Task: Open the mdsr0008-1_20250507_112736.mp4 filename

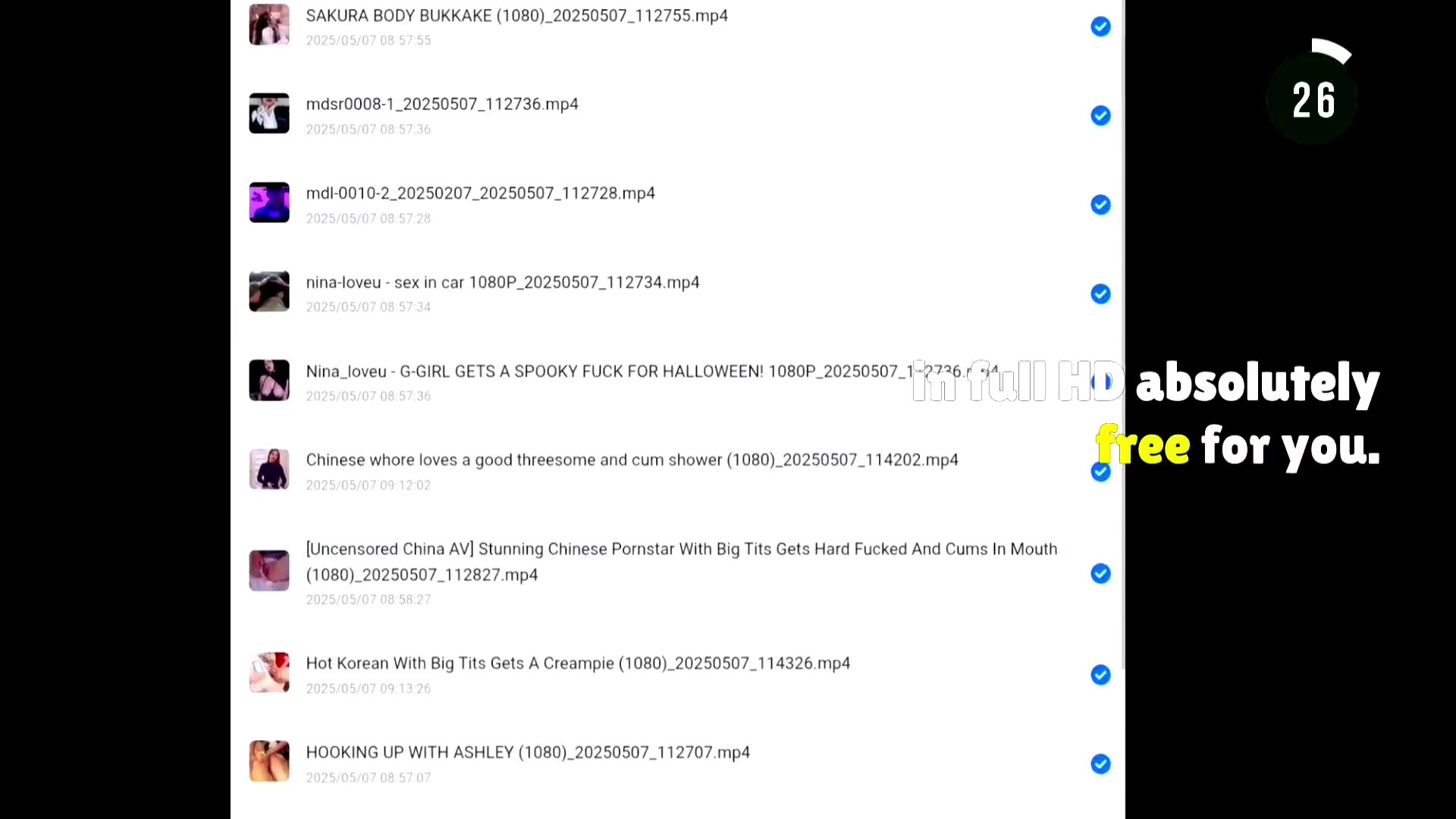Action: [441, 104]
